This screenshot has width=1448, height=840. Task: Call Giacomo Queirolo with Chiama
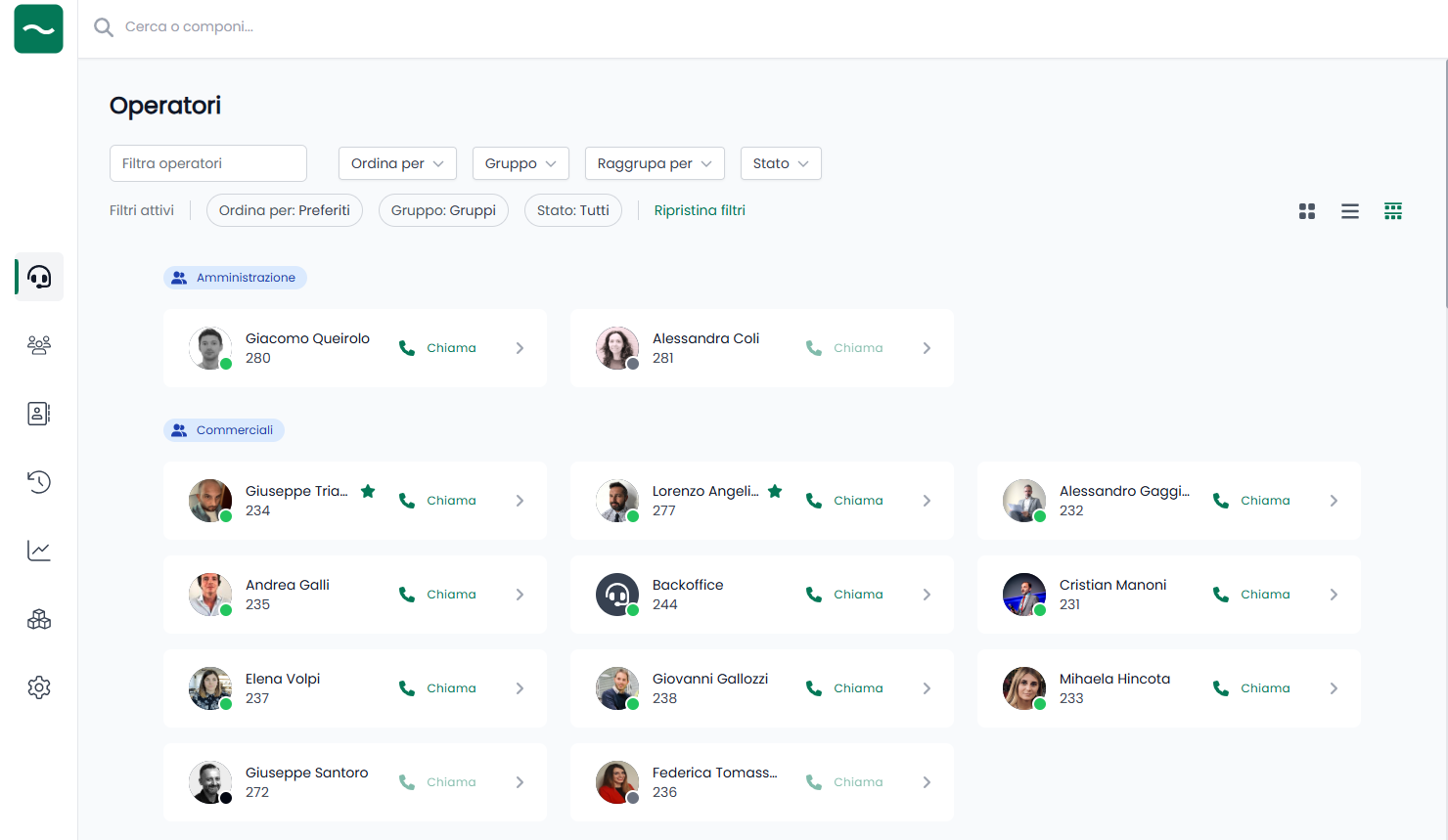click(x=438, y=348)
